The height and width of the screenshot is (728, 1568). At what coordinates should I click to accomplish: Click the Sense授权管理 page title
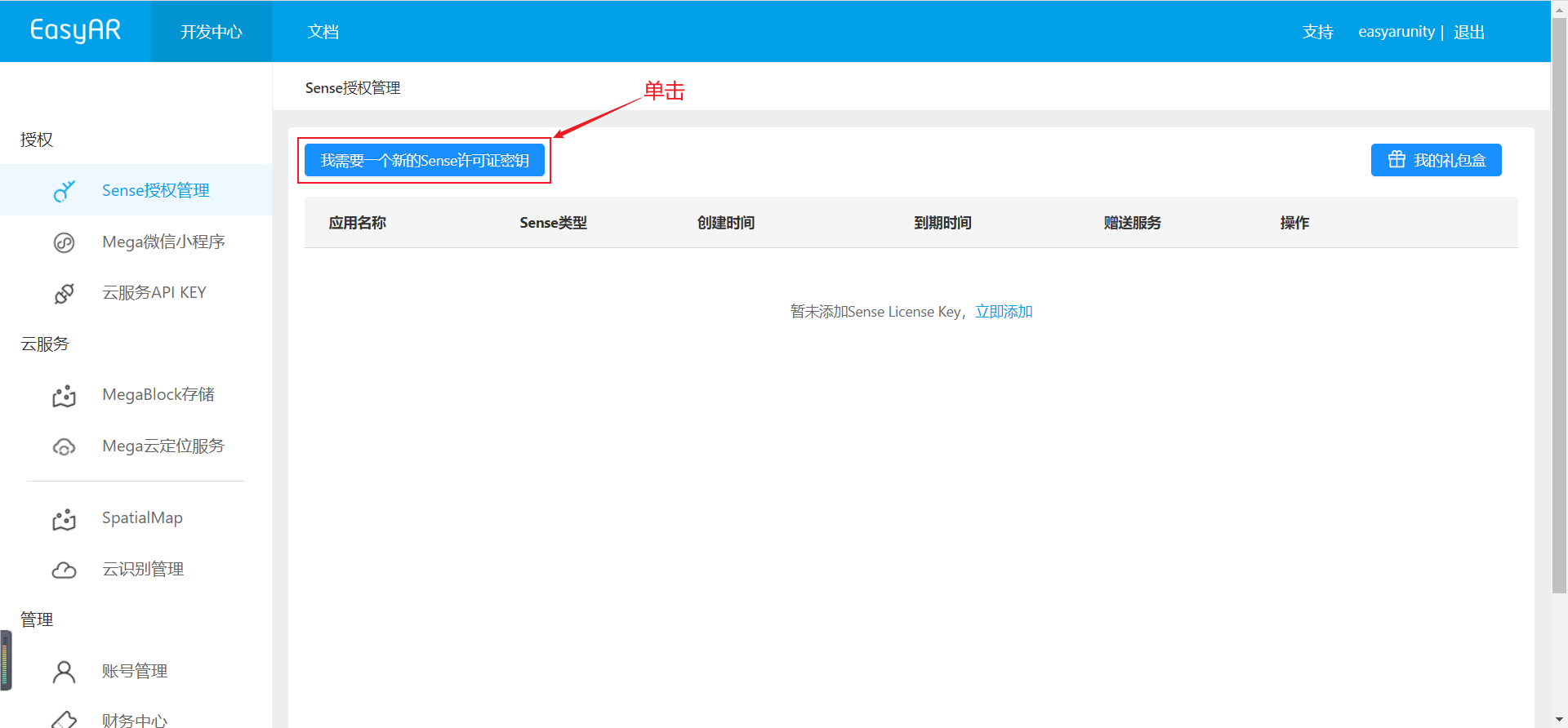tap(353, 87)
